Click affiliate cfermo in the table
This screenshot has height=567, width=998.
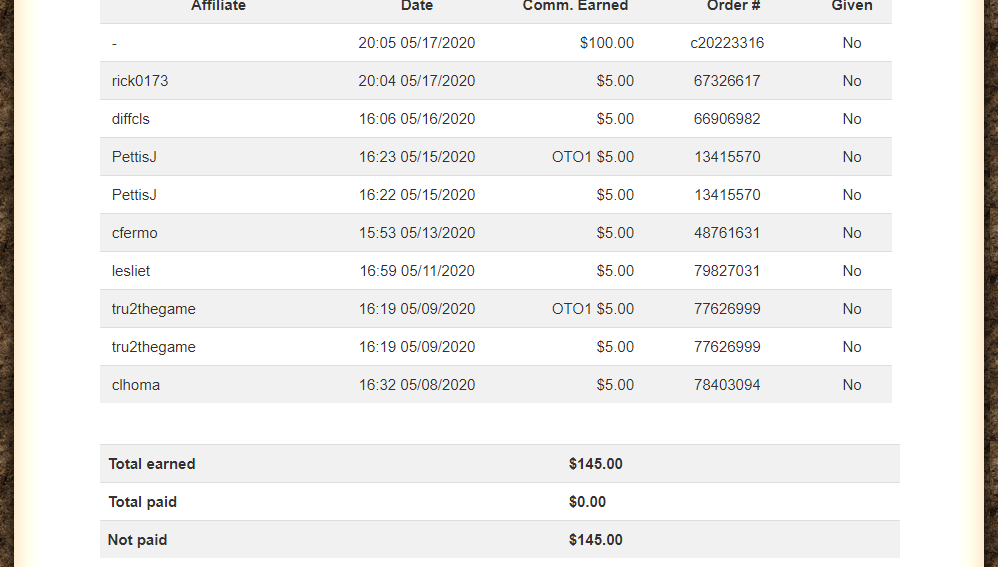click(135, 233)
